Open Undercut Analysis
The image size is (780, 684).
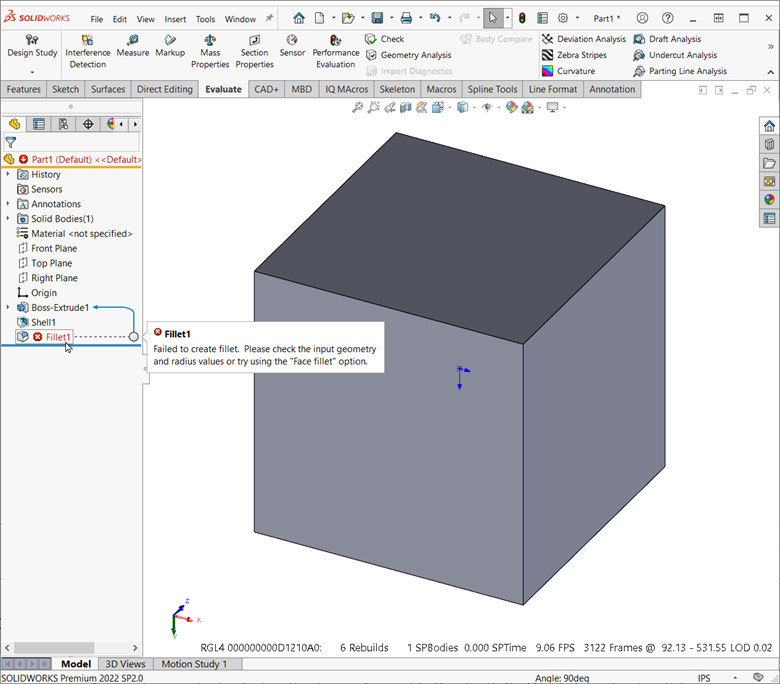pos(675,55)
